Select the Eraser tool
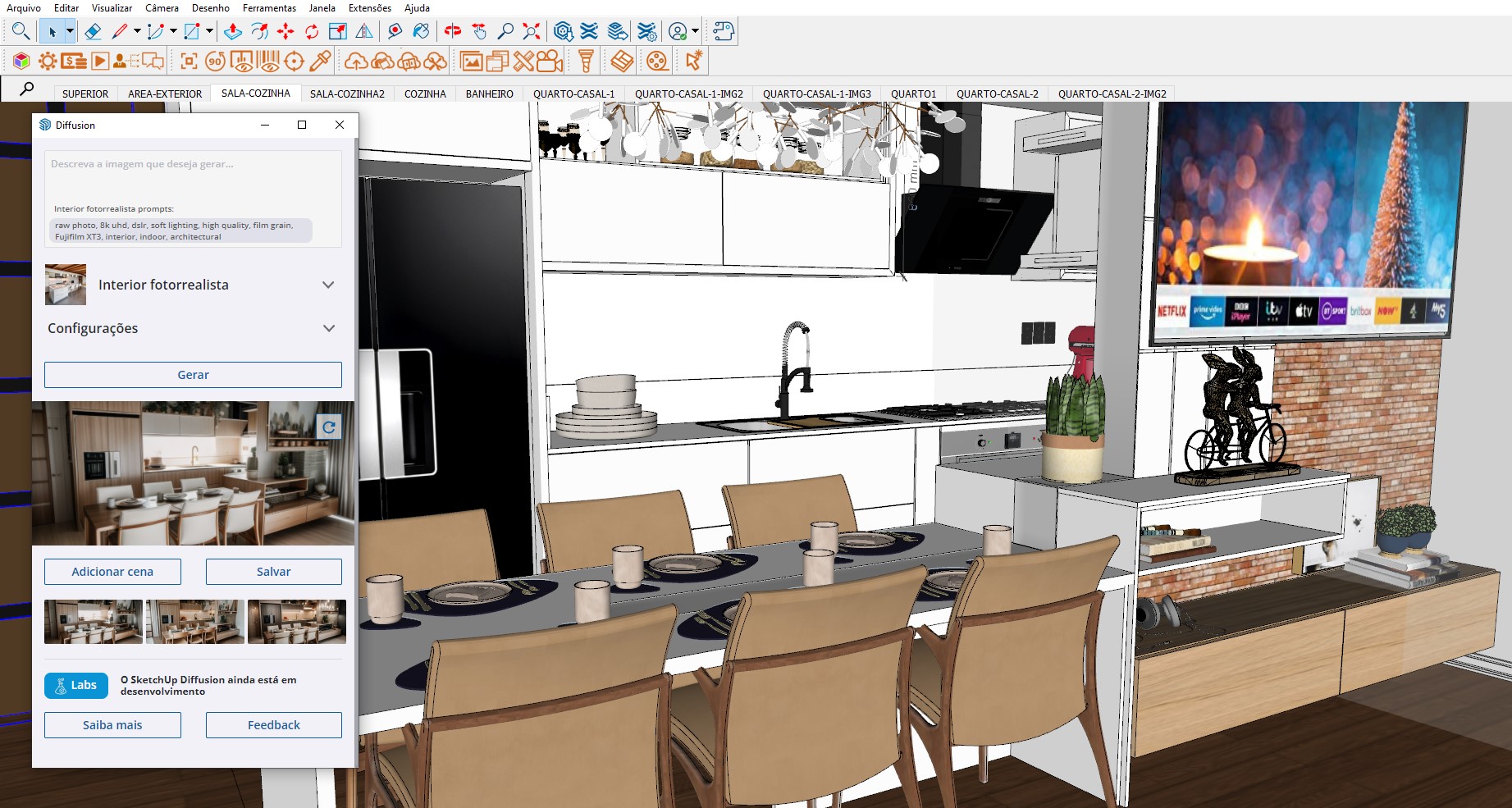 (93, 32)
